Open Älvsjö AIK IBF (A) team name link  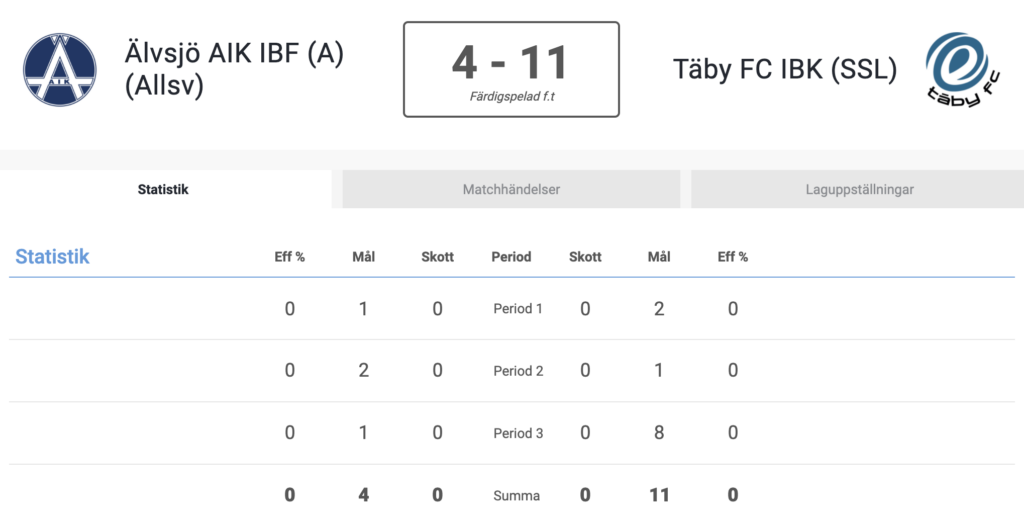pyautogui.click(x=234, y=69)
